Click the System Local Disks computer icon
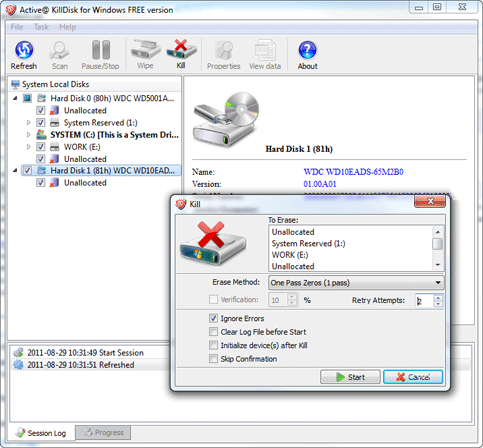The height and width of the screenshot is (448, 483). tap(15, 84)
